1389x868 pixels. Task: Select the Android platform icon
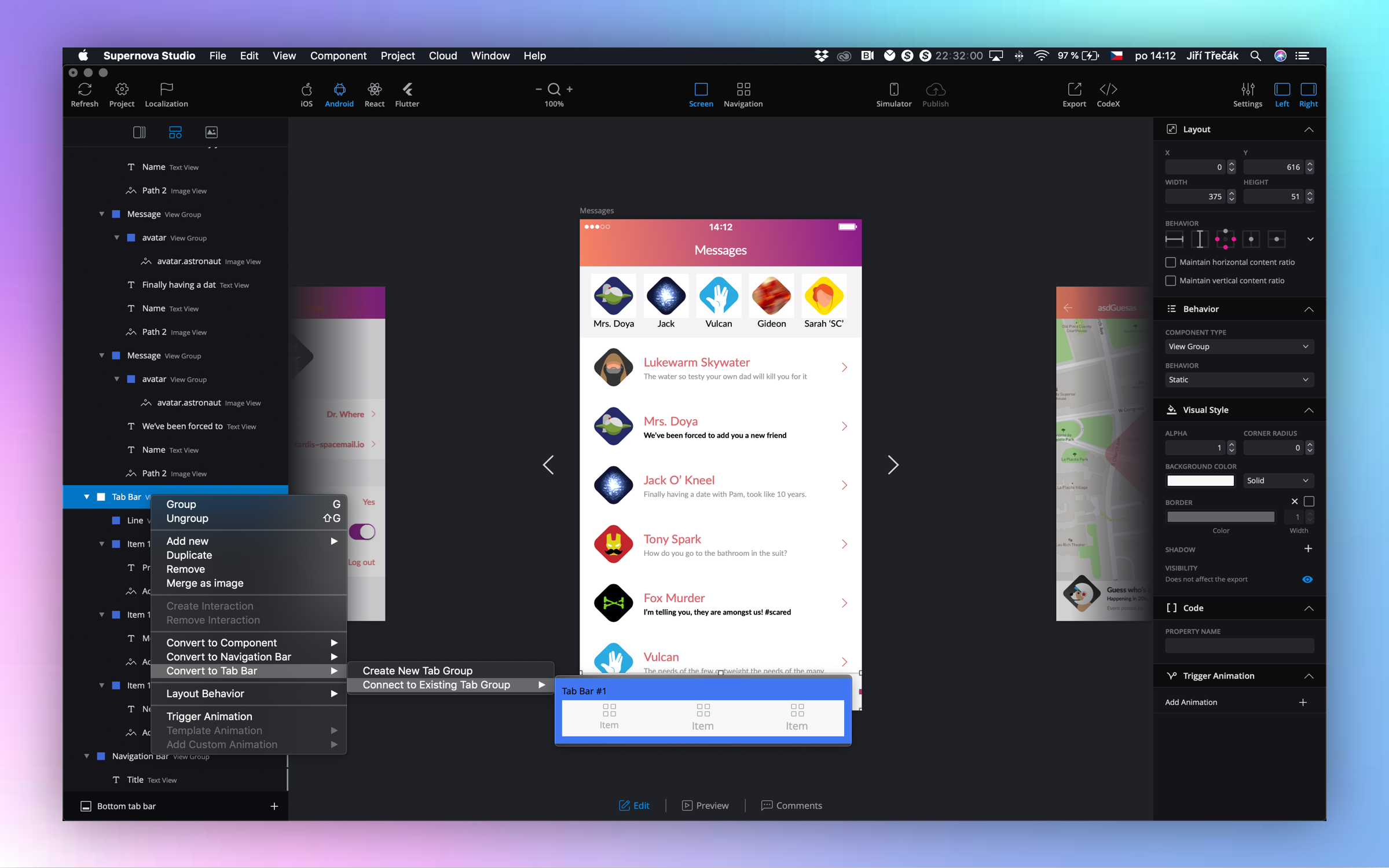point(339,89)
